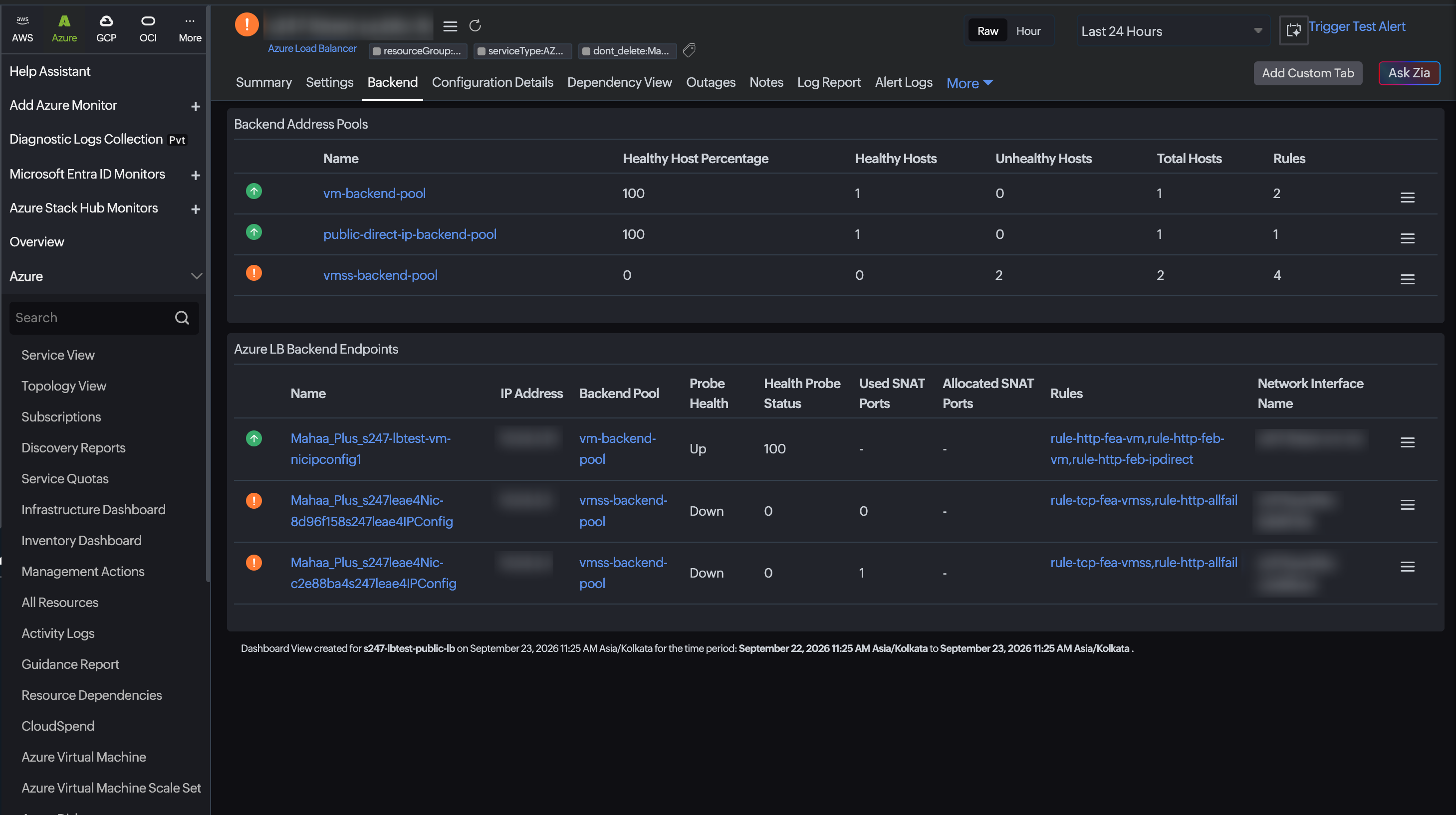Image resolution: width=1456 pixels, height=815 pixels.
Task: Click green up status icon for public-direct-ip-backend-pool
Action: click(x=254, y=232)
